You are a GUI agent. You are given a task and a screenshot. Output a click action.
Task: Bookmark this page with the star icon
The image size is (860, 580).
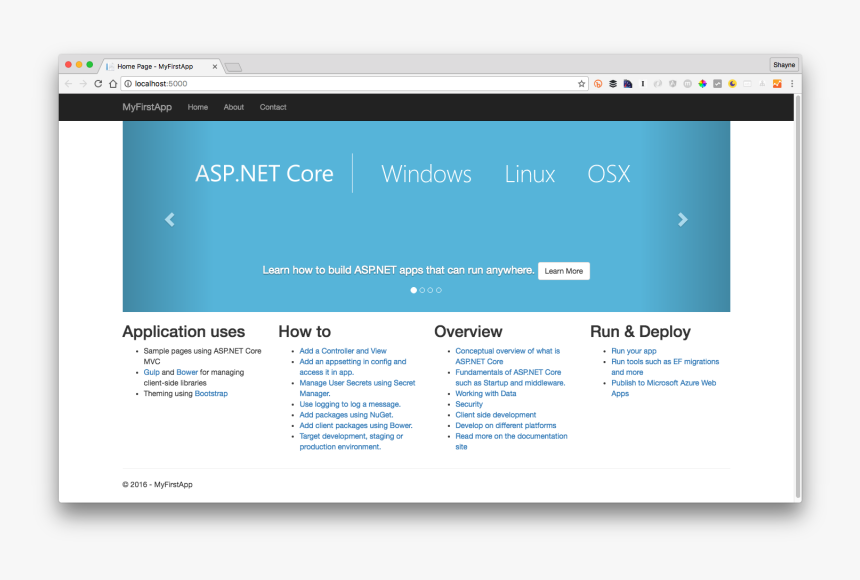[581, 83]
